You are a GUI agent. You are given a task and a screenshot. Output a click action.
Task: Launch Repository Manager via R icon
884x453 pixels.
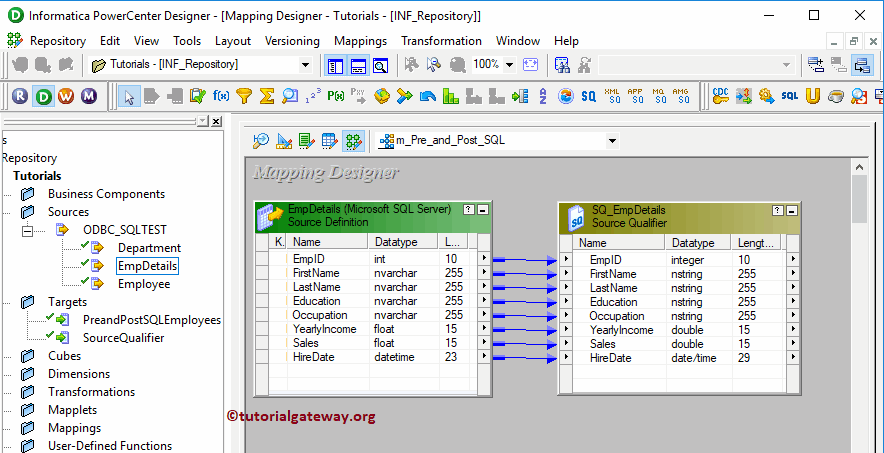tap(20, 97)
